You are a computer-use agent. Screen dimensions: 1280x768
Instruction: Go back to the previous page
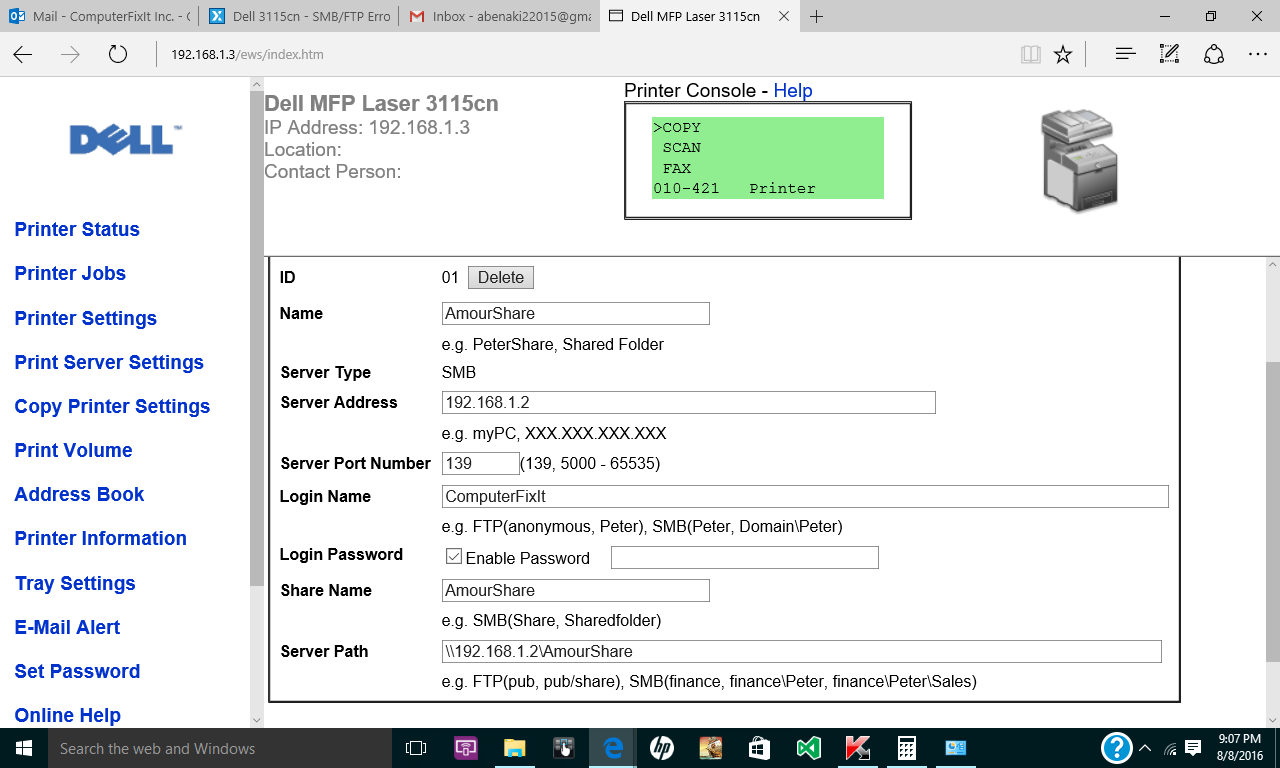23,55
